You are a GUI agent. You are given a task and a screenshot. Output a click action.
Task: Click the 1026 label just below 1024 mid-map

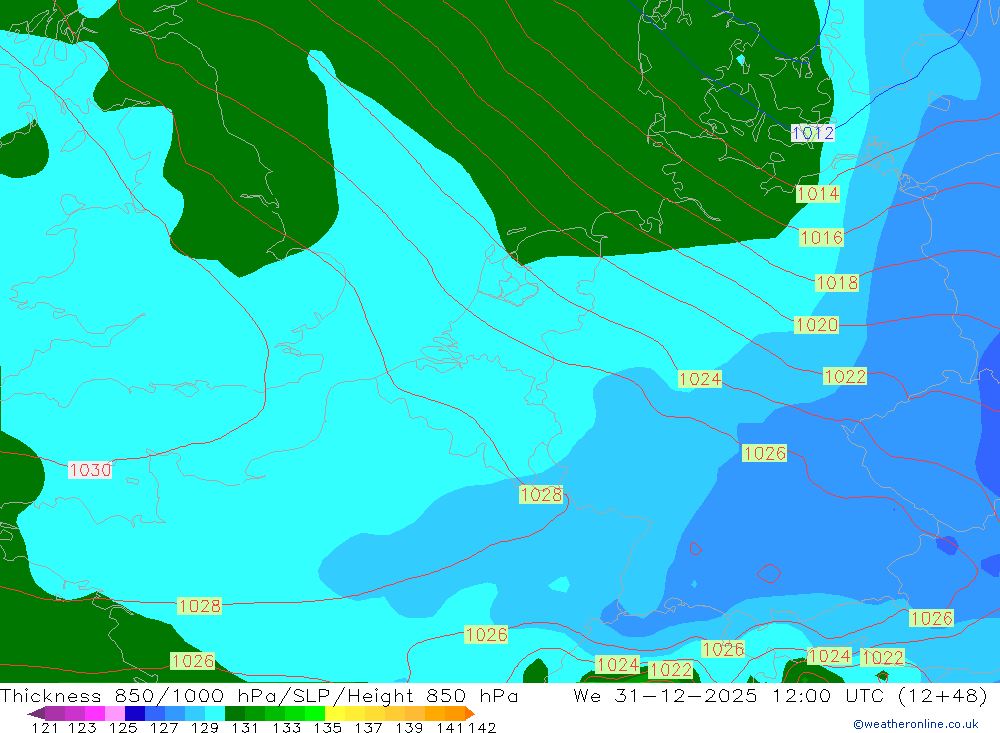764,454
